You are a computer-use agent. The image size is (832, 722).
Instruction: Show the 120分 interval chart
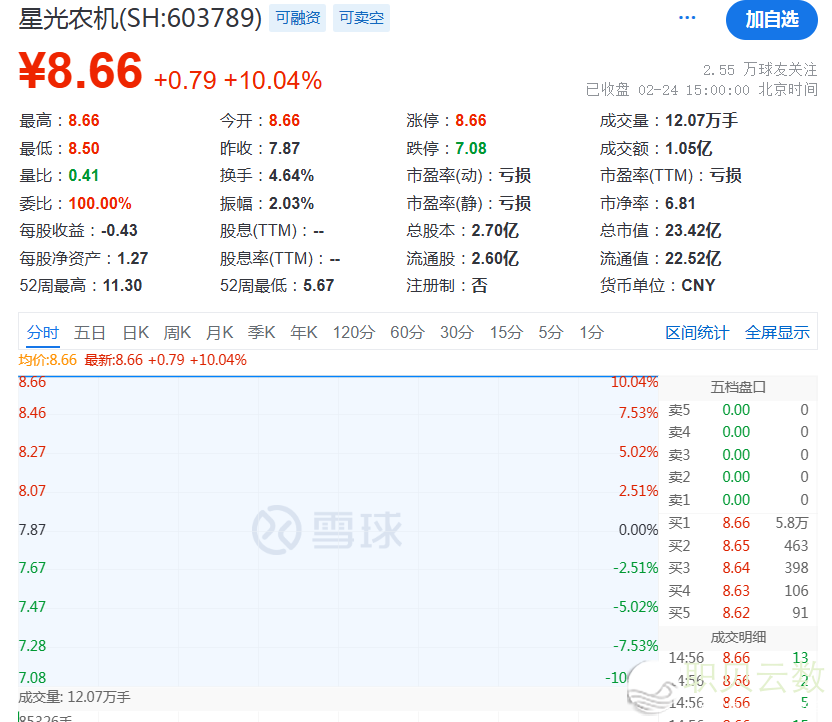point(354,333)
